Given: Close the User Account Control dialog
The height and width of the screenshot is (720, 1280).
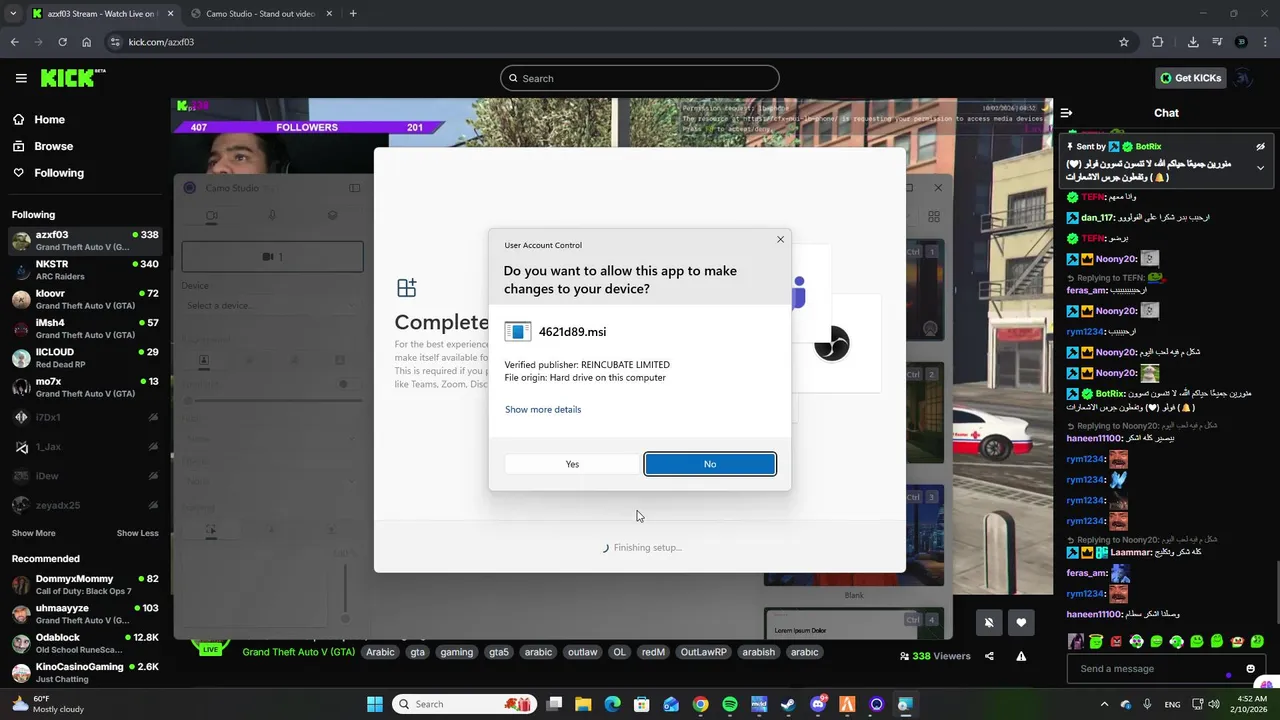Looking at the screenshot, I should [781, 239].
